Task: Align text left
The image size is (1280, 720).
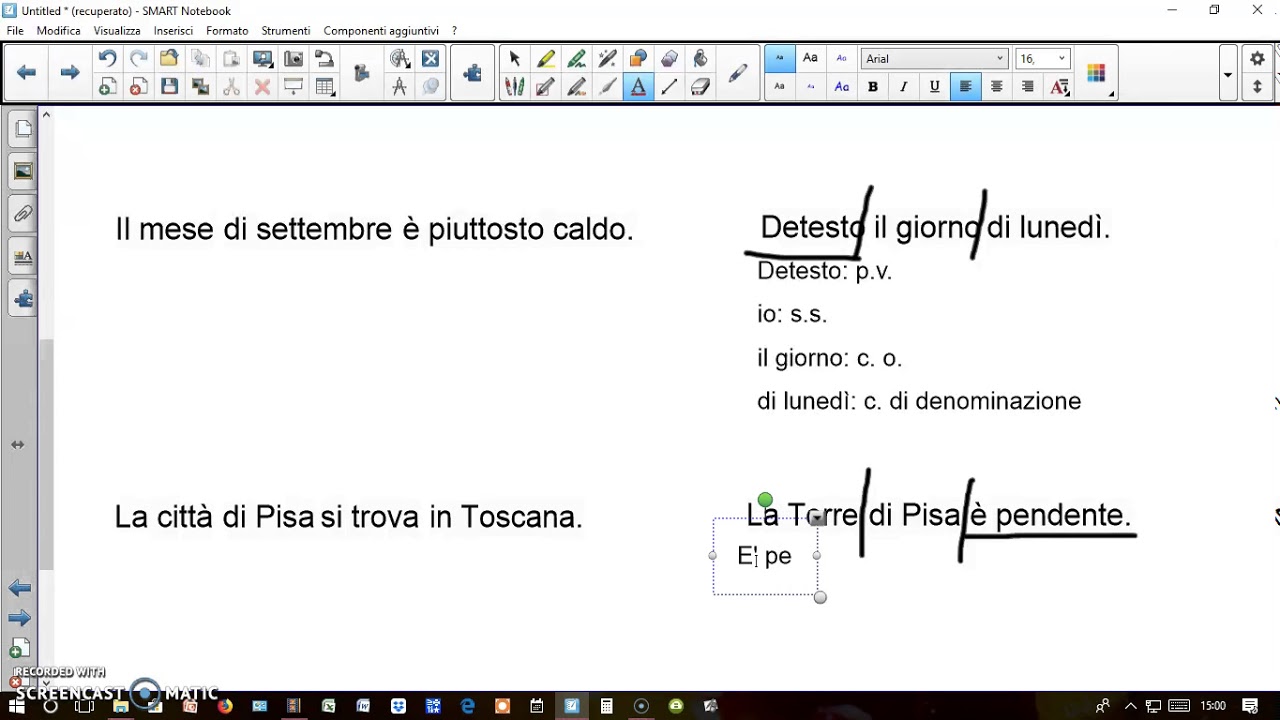Action: point(965,87)
